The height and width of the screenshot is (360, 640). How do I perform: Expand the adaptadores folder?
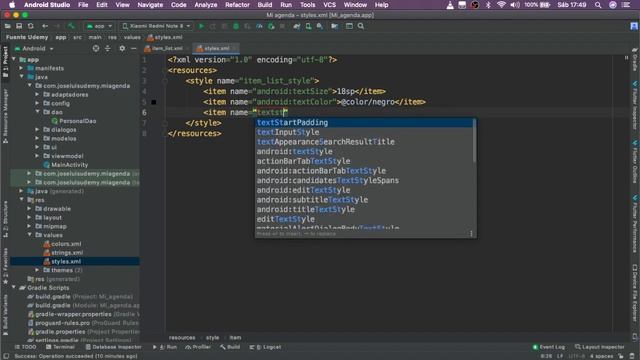pyautogui.click(x=38, y=94)
